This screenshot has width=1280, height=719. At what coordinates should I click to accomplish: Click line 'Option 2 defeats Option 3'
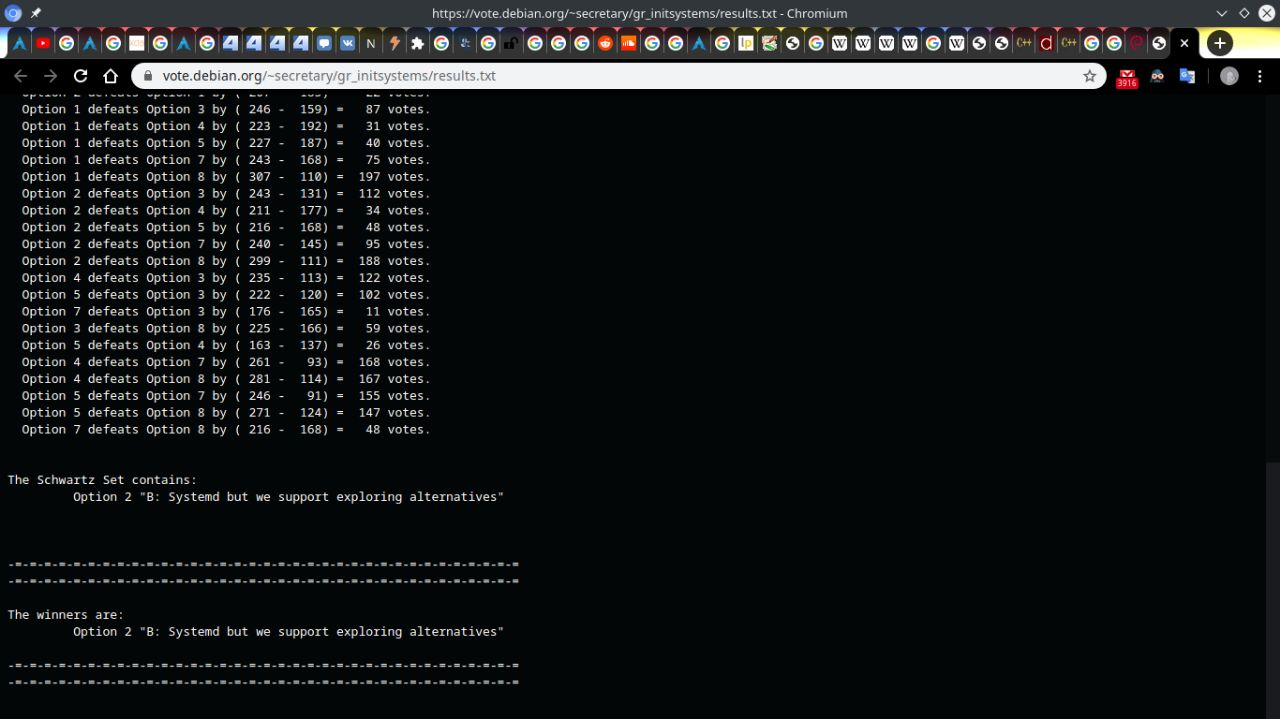(226, 193)
